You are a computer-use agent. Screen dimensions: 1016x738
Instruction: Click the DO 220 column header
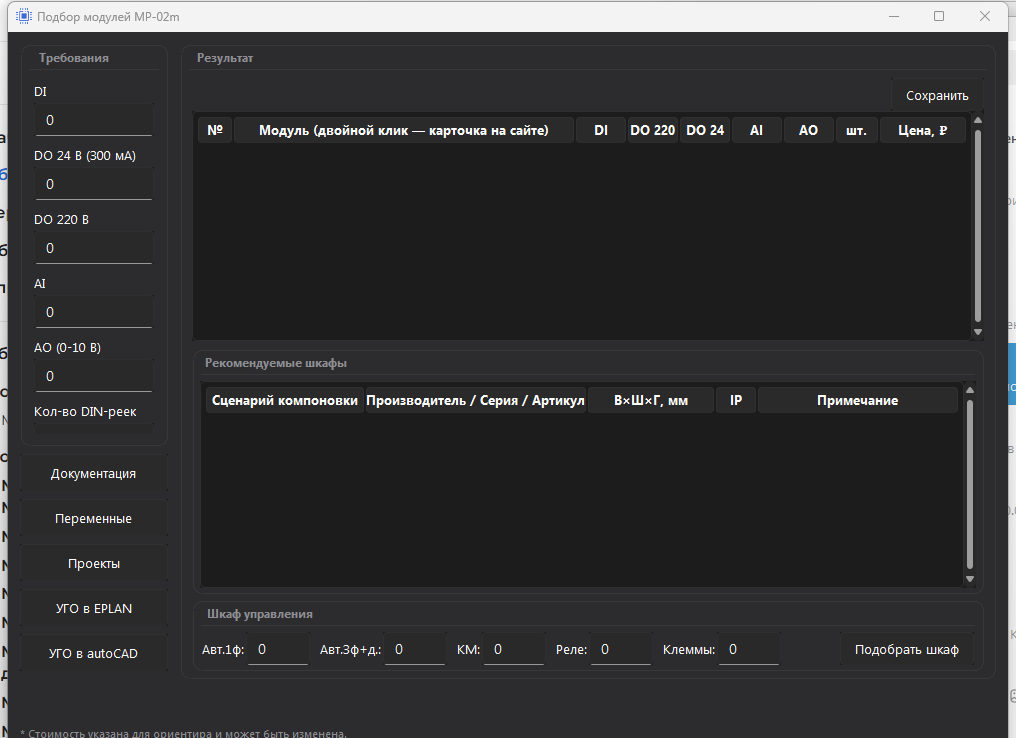click(x=652, y=130)
